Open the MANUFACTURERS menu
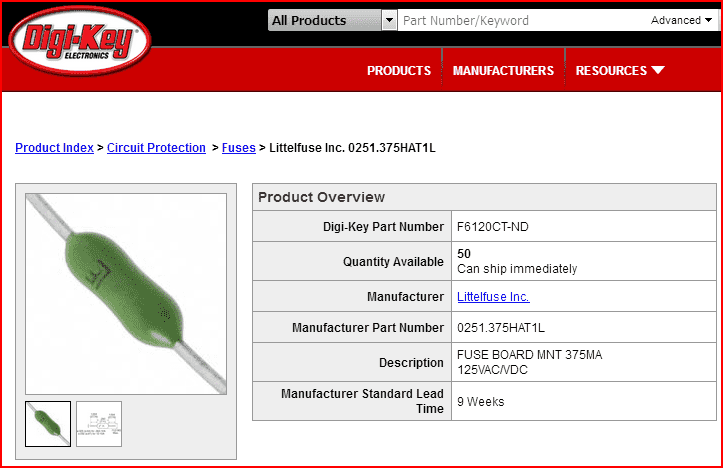 pos(503,71)
